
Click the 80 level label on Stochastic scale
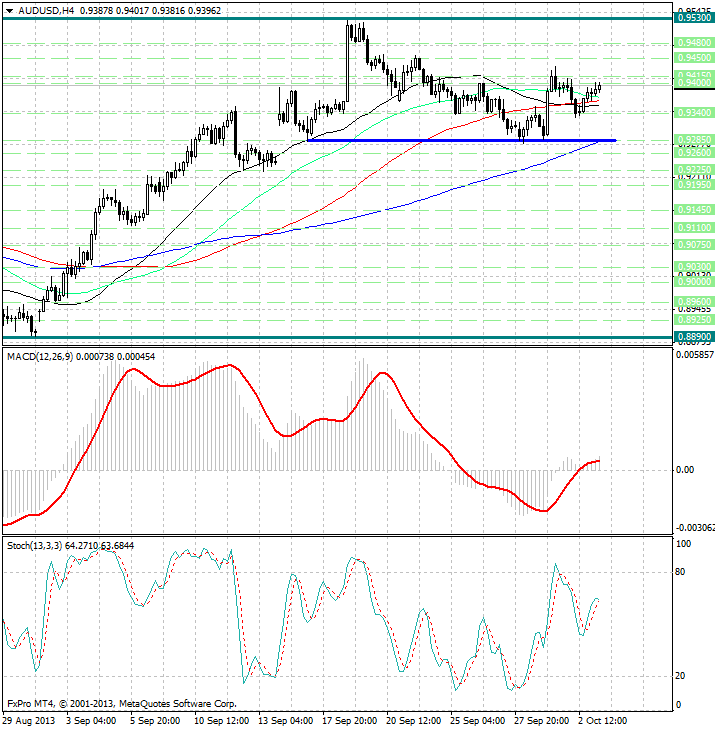tap(680, 572)
